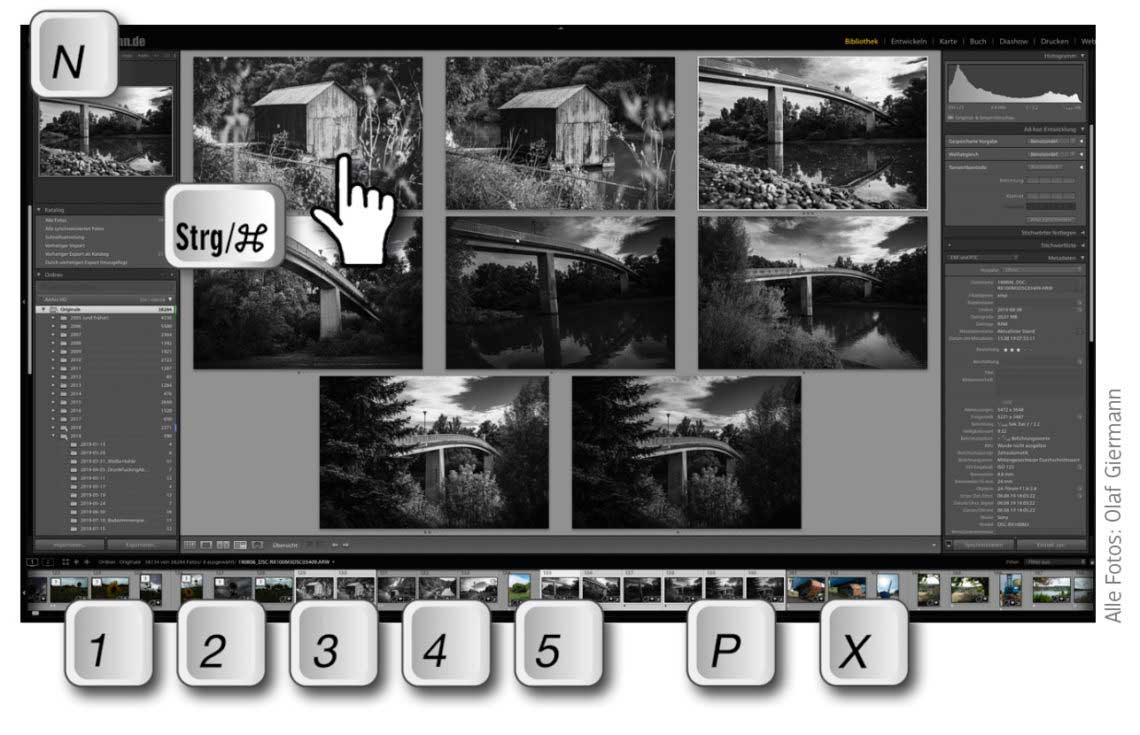Viewport: 1140px width, 735px height.
Task: Go to the Drucken module
Action: [1054, 41]
